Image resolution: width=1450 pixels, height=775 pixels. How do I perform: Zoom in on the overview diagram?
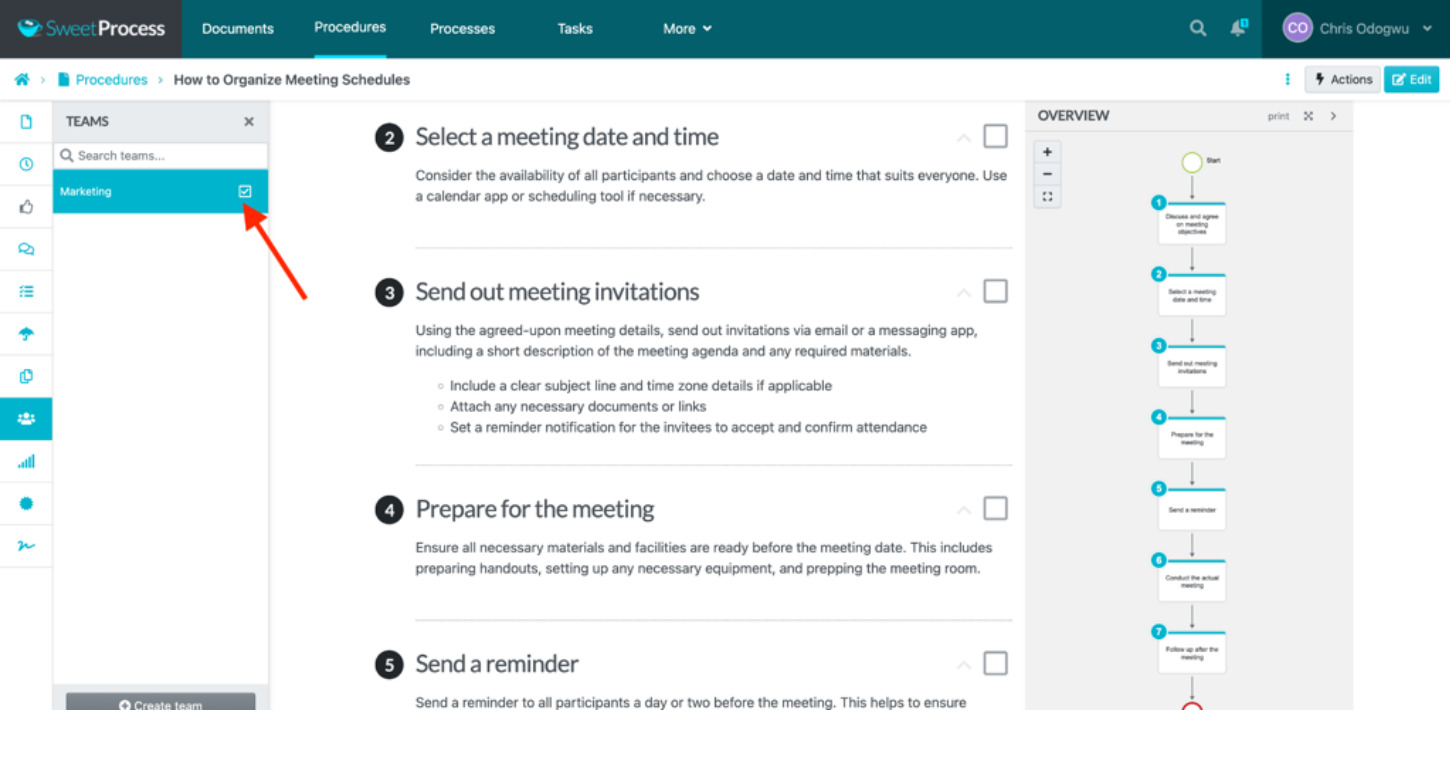point(1047,152)
